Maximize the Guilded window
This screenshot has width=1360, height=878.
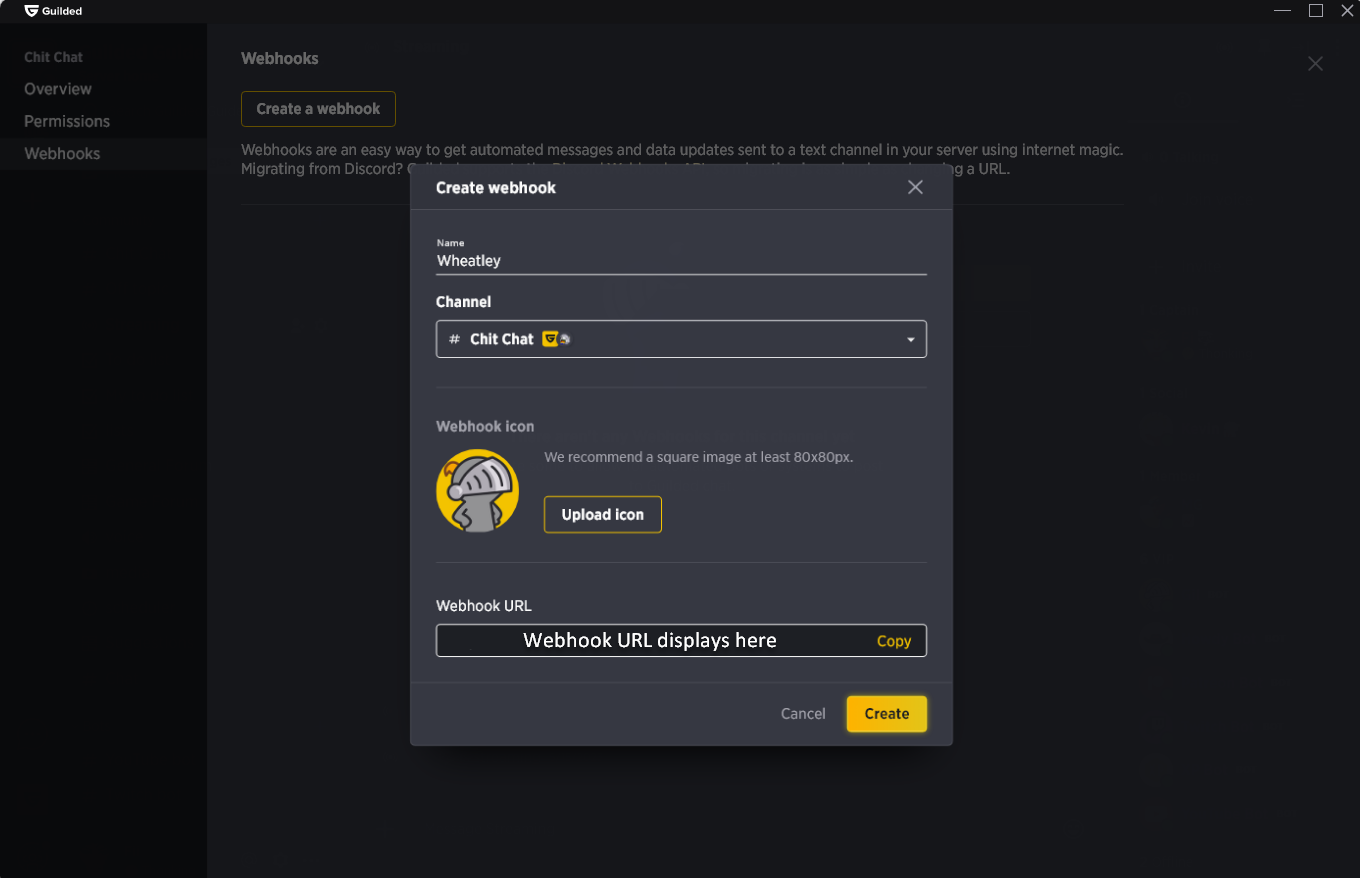tap(1316, 10)
